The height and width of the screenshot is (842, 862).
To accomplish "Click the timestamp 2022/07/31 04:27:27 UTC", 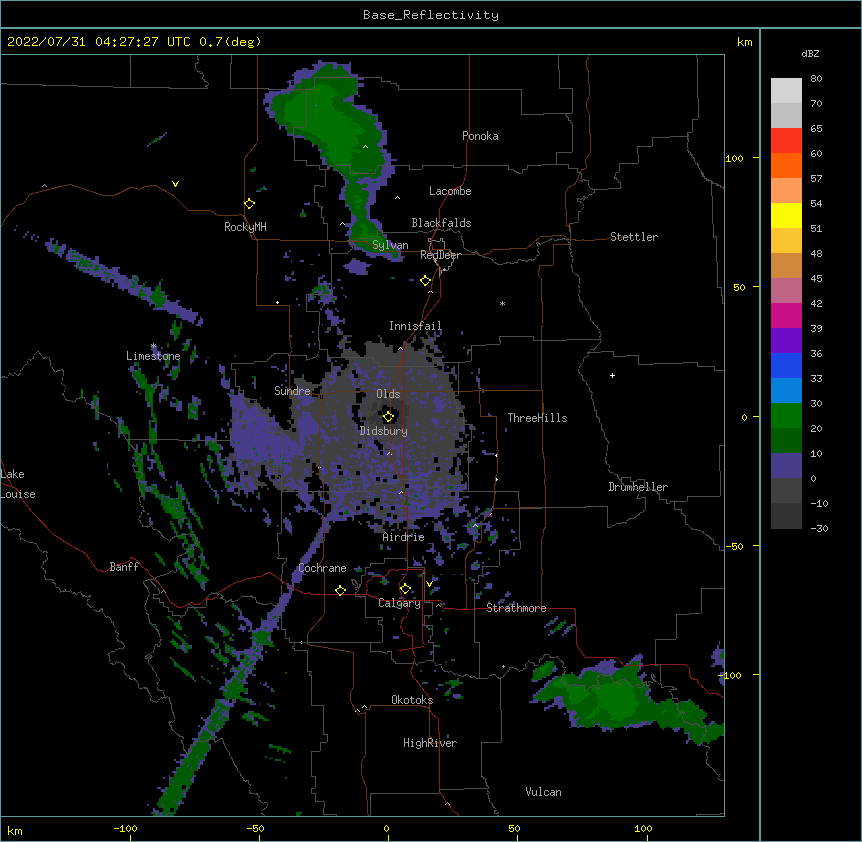I will click(x=99, y=42).
